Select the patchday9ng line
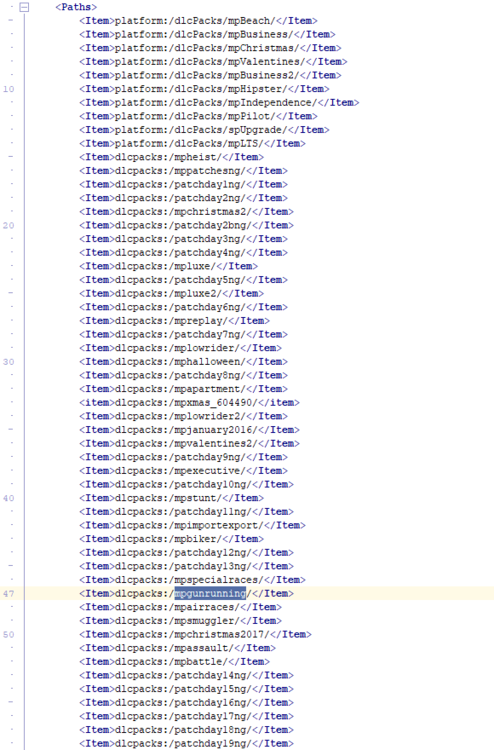Screen dimensions: 494x750 pos(184,457)
